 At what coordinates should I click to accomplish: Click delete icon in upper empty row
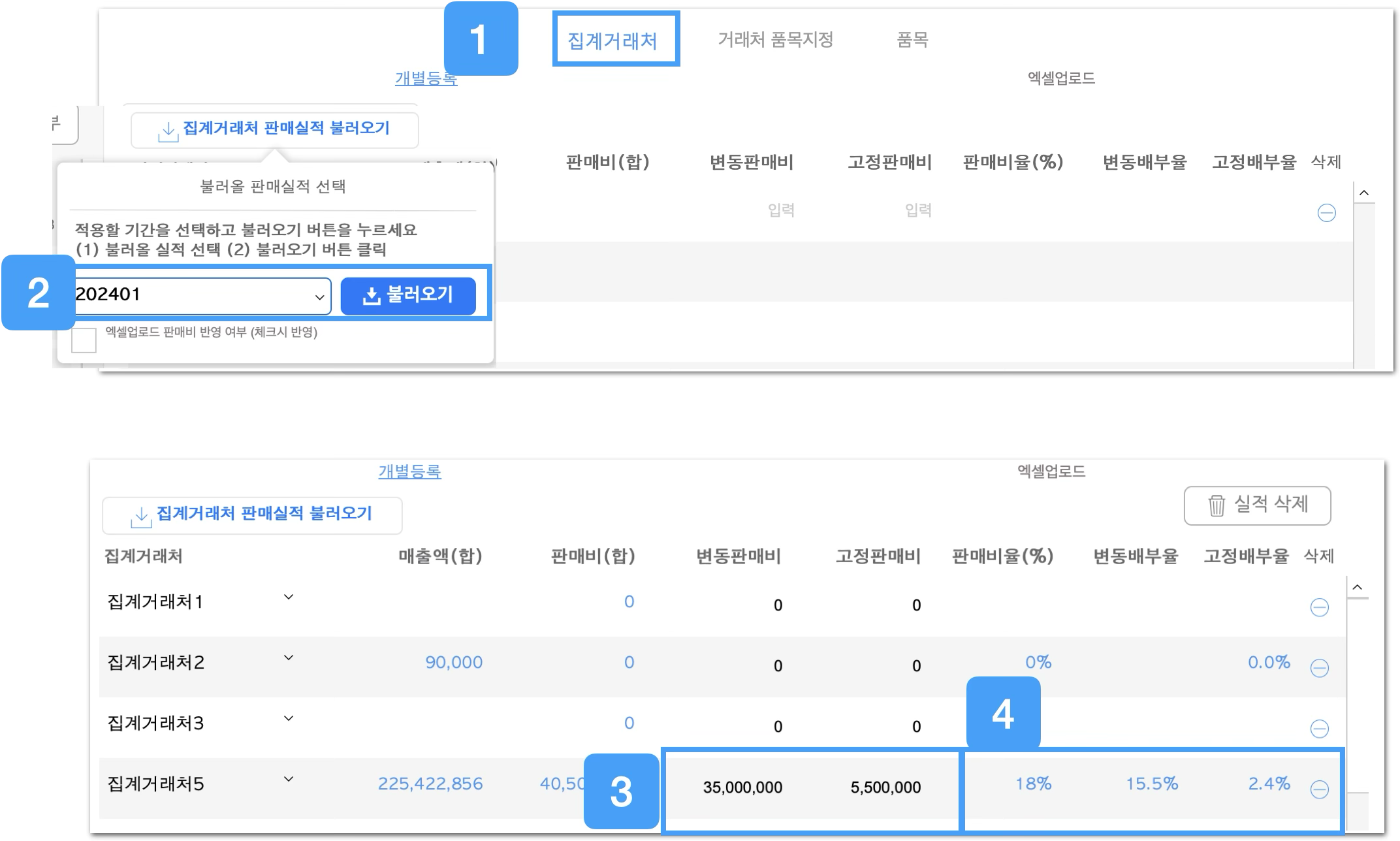click(1326, 213)
